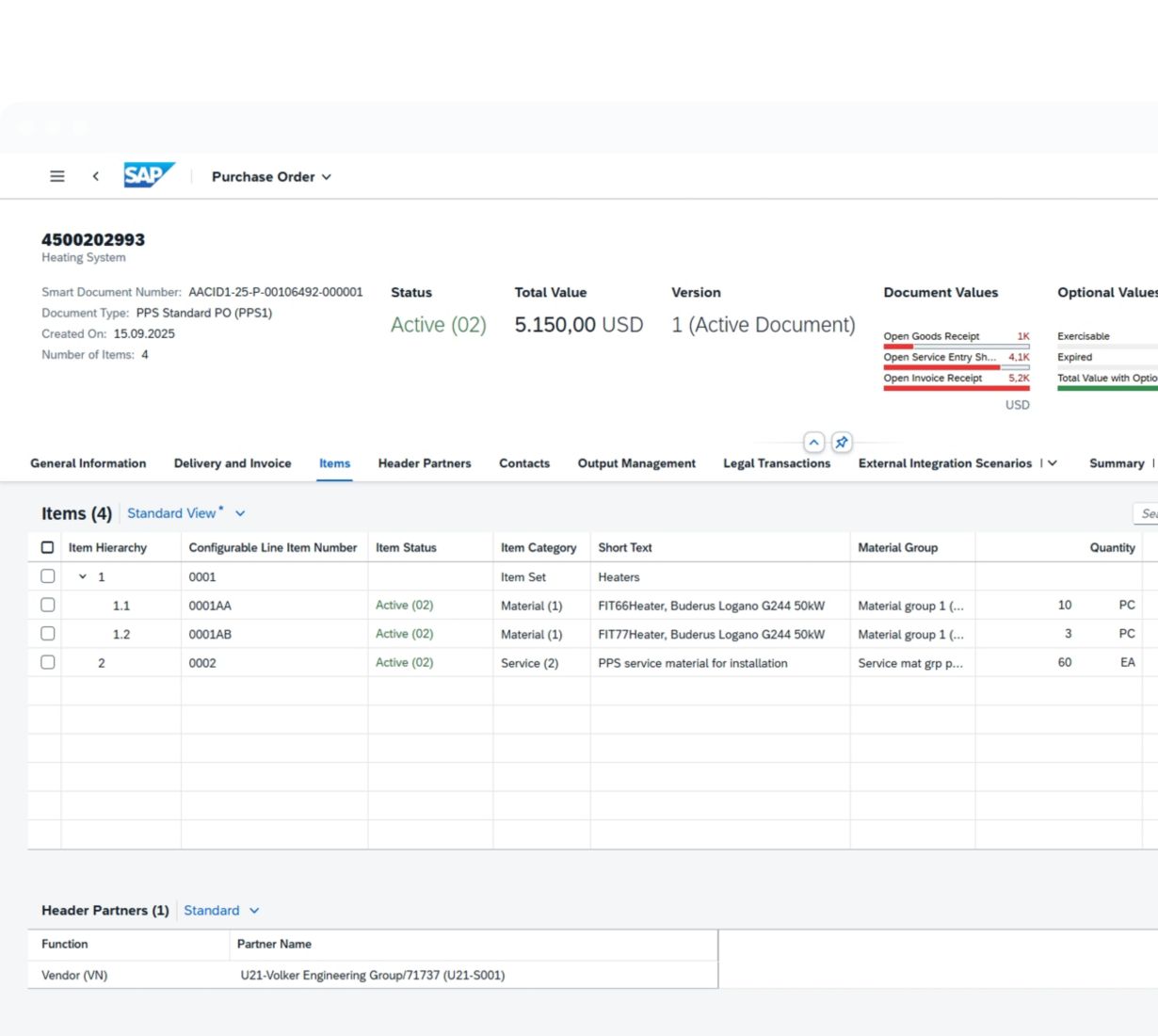Expand External Integration Scenarios tab menu
The width and height of the screenshot is (1158, 1036).
point(1053,463)
